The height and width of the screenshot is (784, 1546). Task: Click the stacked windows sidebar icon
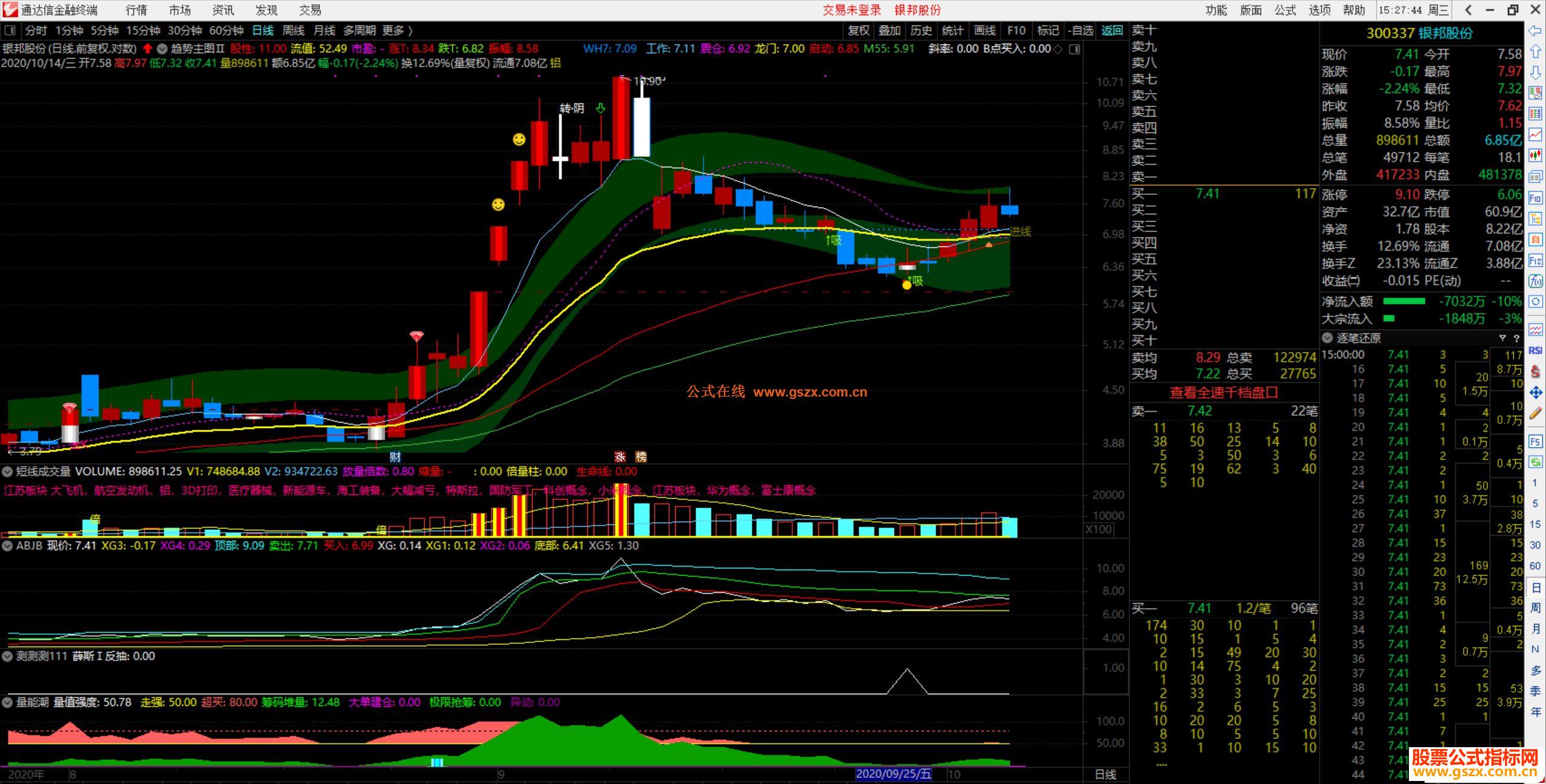pos(1535,177)
